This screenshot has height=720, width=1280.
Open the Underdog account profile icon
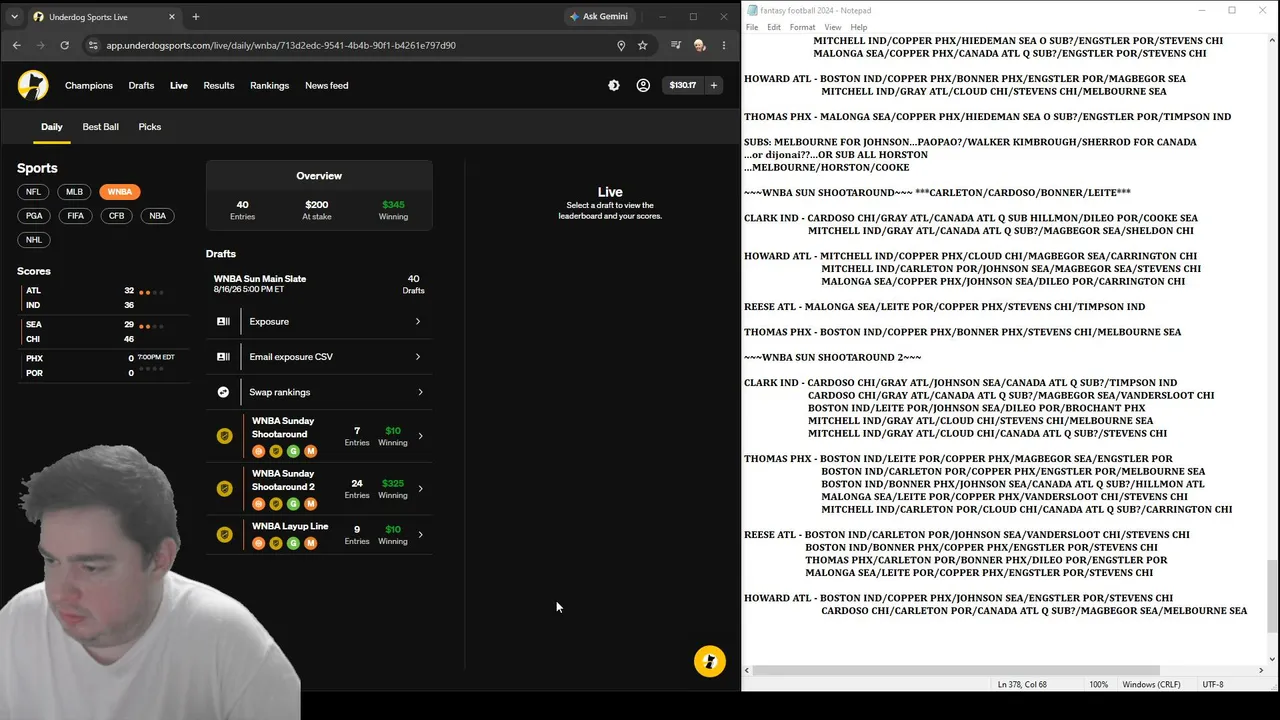coord(643,85)
